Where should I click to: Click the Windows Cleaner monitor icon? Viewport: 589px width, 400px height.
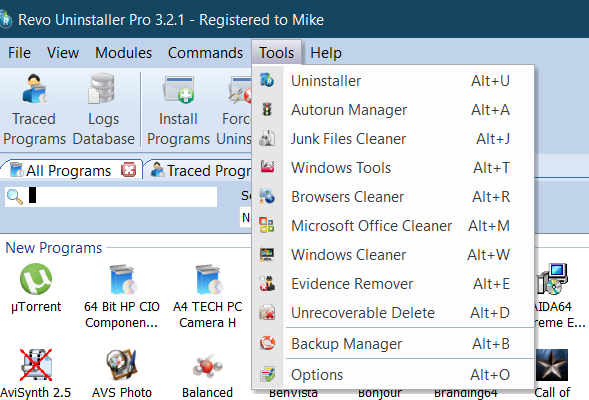[267, 254]
